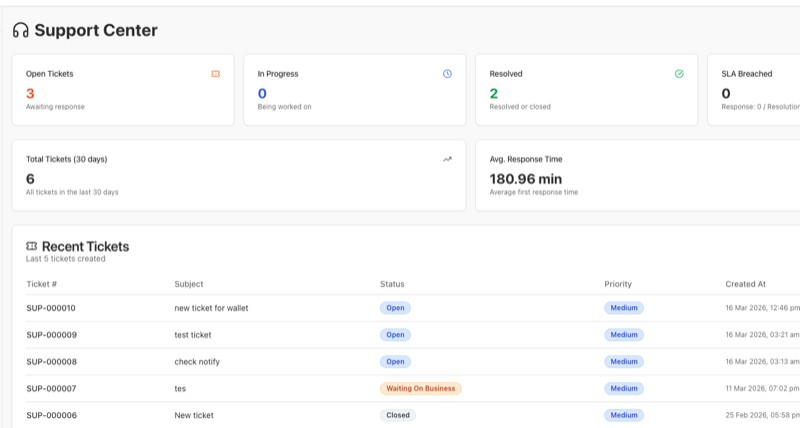Click the Recent Tickets heading
This screenshot has height=428, width=800.
pyautogui.click(x=85, y=246)
